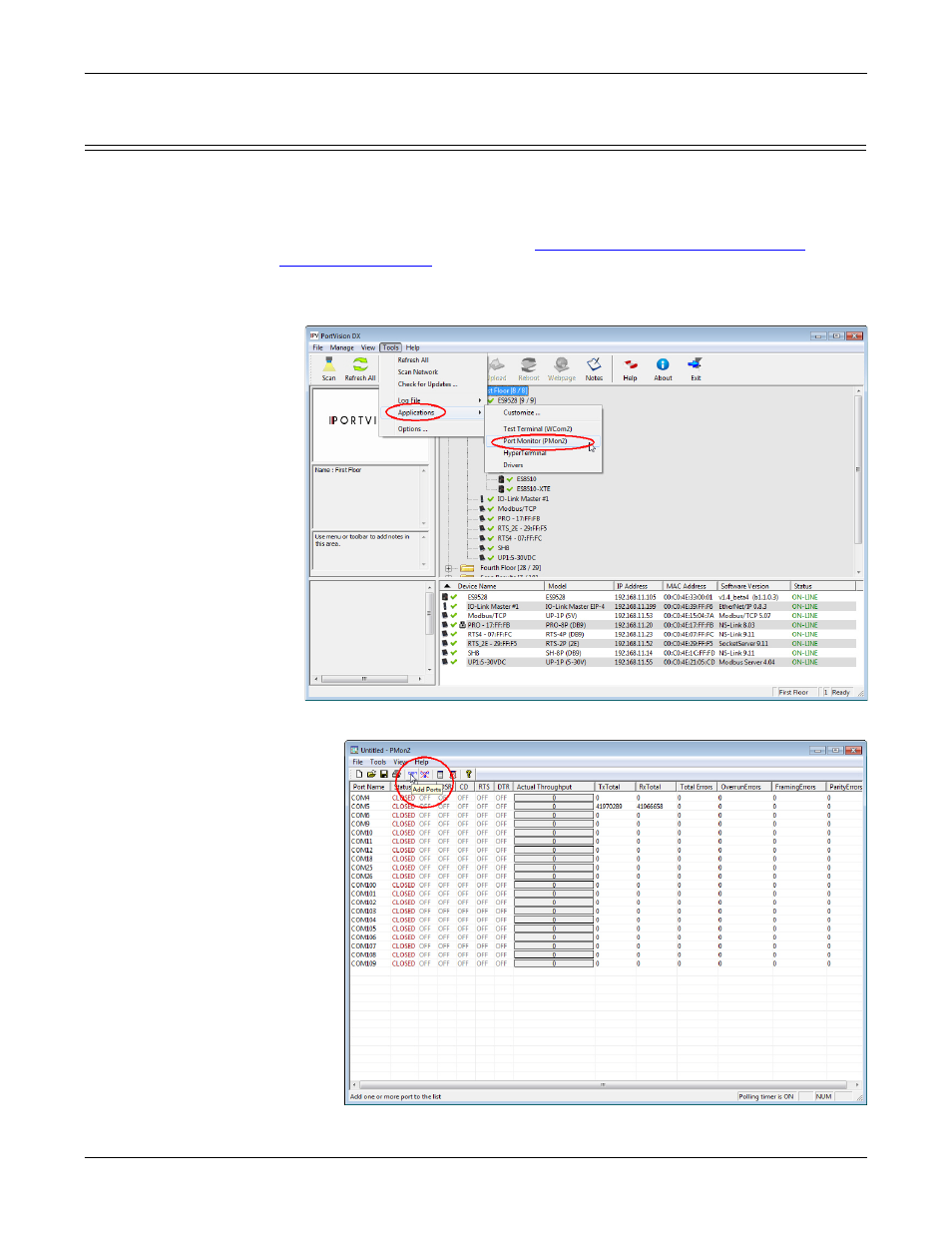Screen dimensions: 952x1233
Task: Click the Save icon in PMon2 toolbar
Action: [x=383, y=774]
